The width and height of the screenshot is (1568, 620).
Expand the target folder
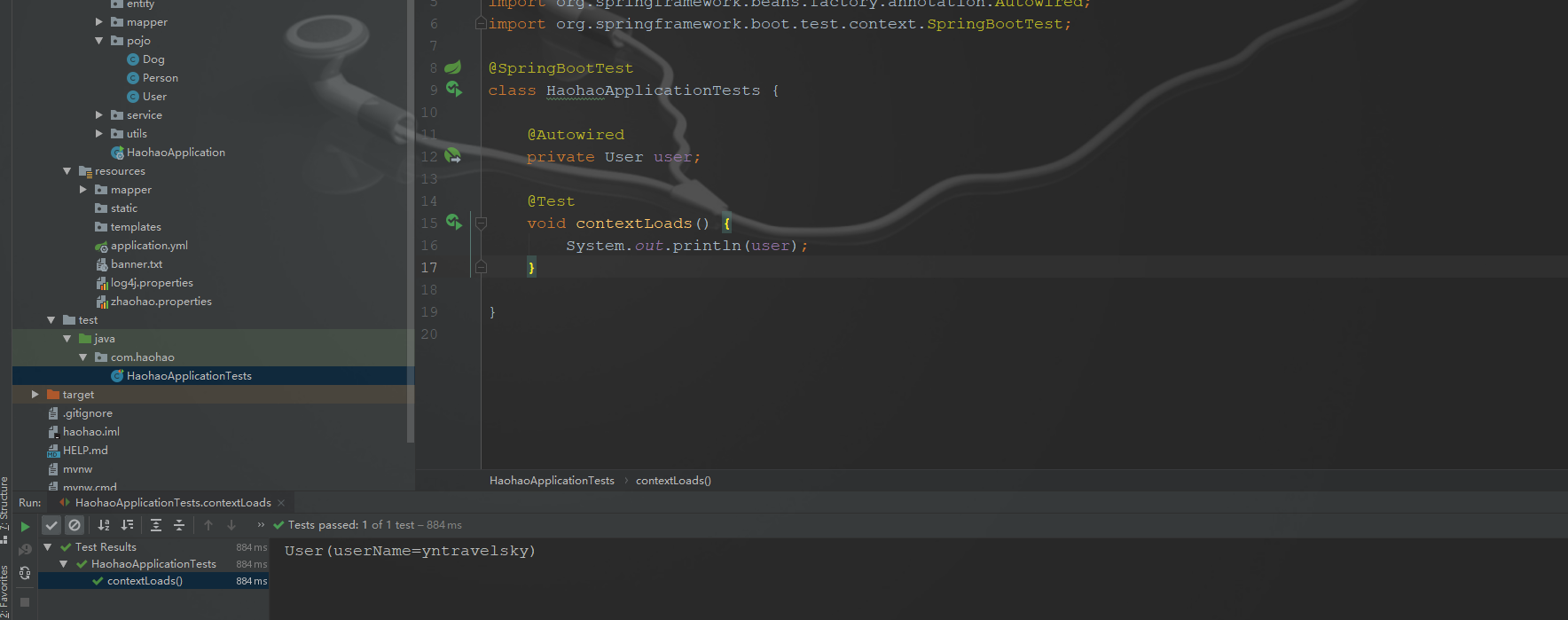tap(35, 395)
